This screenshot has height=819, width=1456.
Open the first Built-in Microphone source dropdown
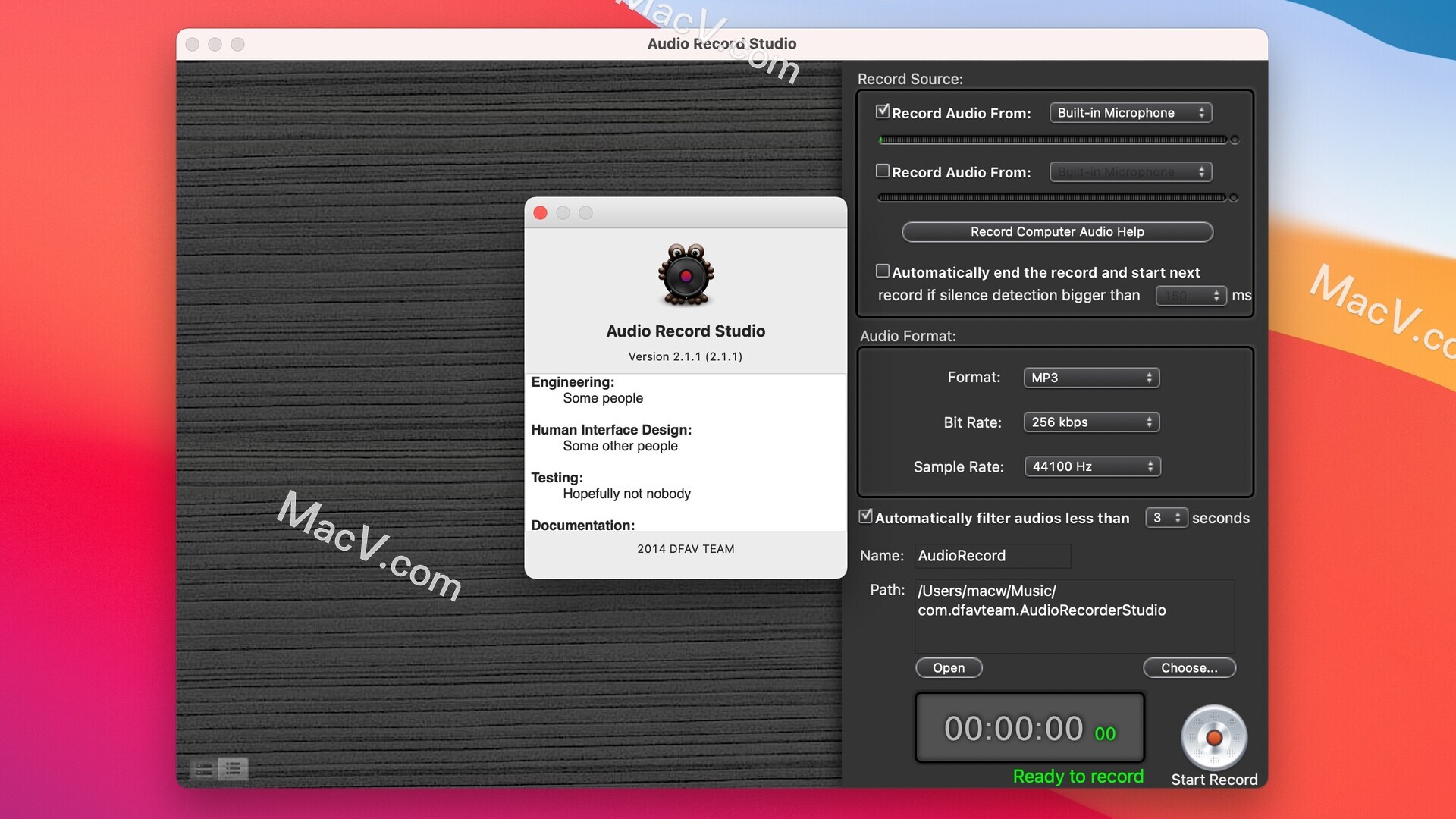[1131, 112]
